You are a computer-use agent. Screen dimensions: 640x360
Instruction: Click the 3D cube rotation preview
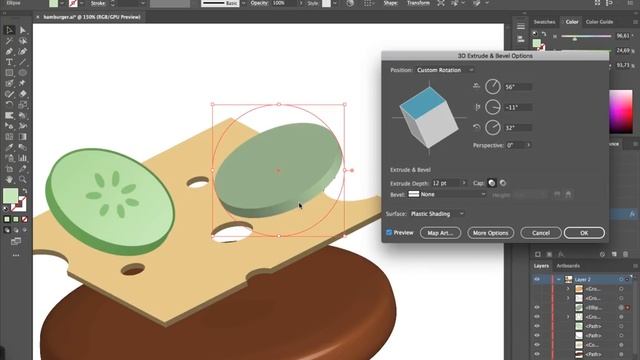(x=429, y=117)
